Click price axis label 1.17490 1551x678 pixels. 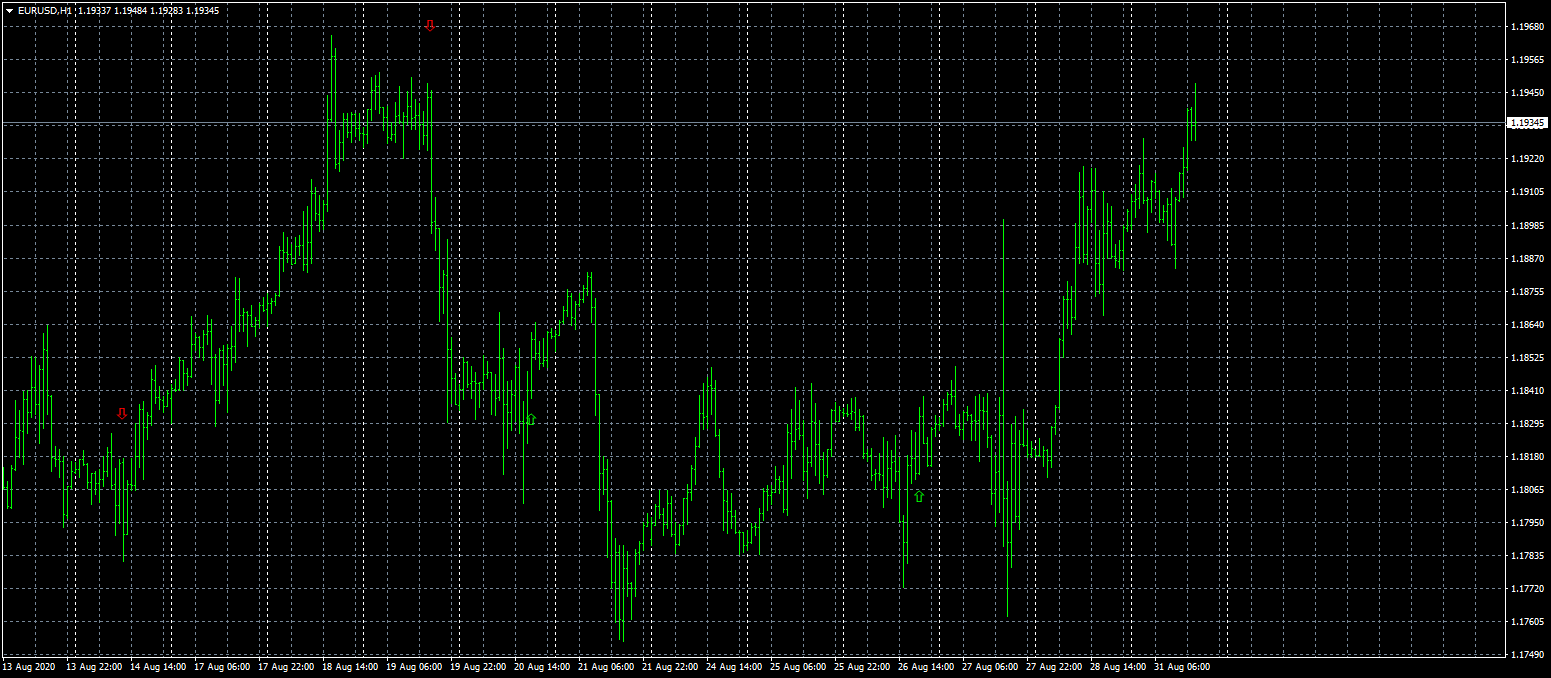[x=1526, y=655]
